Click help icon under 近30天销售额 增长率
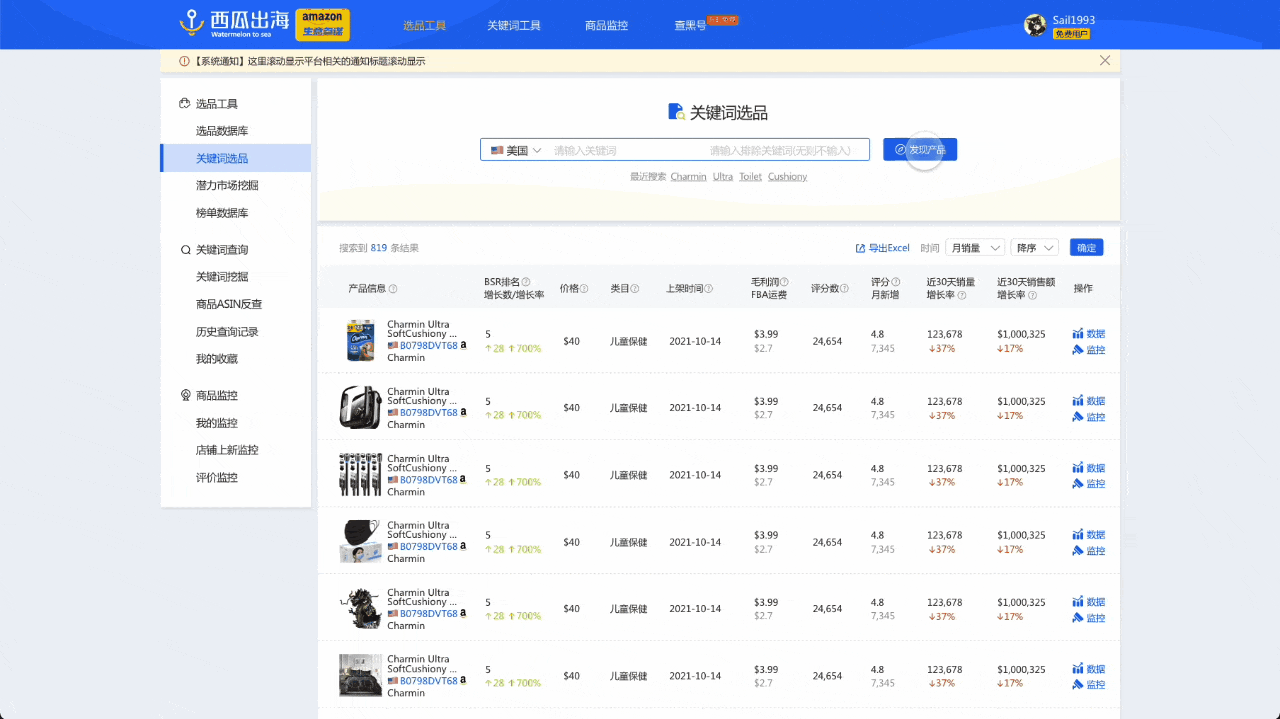This screenshot has width=1280, height=719. (1032, 296)
